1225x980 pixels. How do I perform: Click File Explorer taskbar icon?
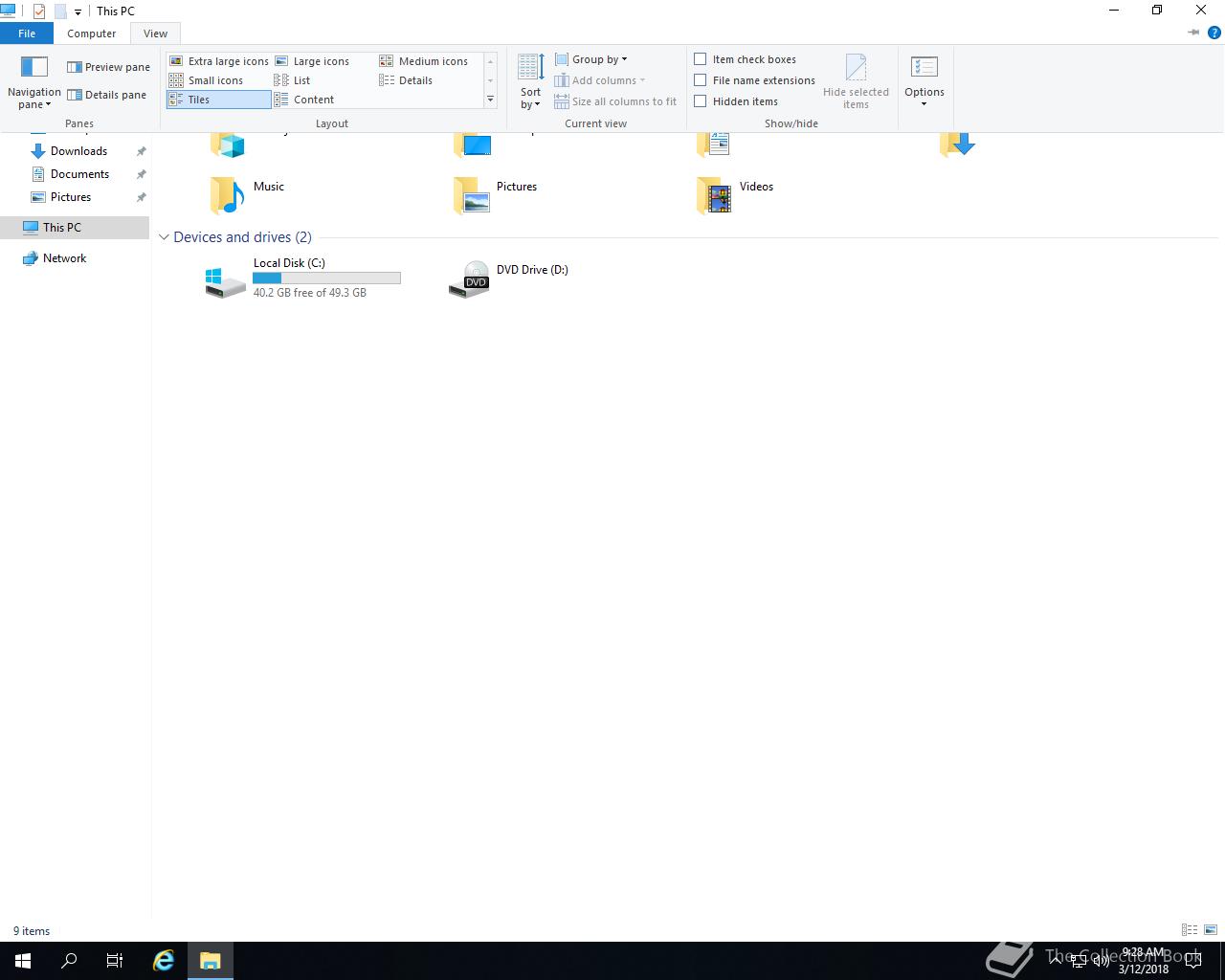pos(211,961)
